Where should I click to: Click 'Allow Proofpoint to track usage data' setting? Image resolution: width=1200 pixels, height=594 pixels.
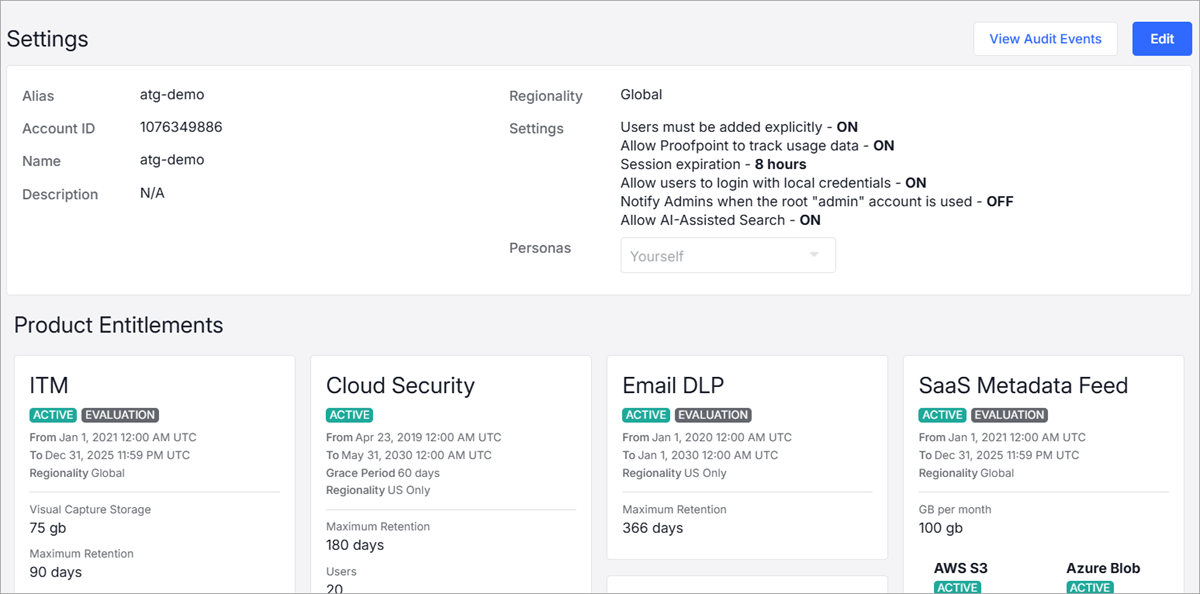(757, 146)
